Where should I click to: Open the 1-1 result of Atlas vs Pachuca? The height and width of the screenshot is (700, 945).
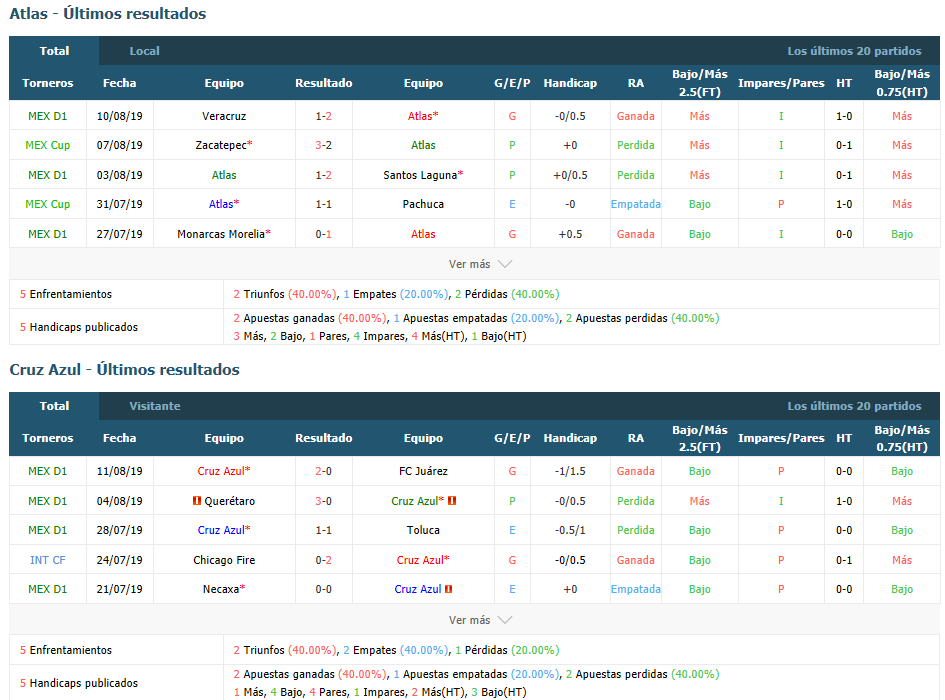pyautogui.click(x=324, y=204)
